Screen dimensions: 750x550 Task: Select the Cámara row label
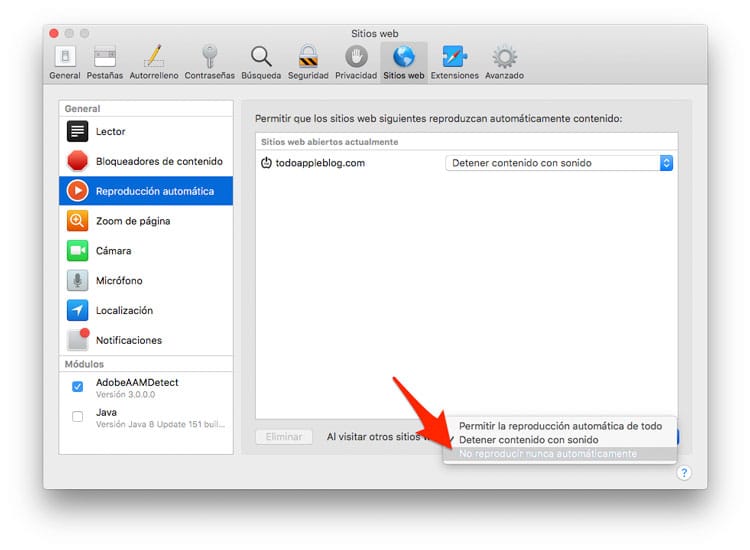113,251
